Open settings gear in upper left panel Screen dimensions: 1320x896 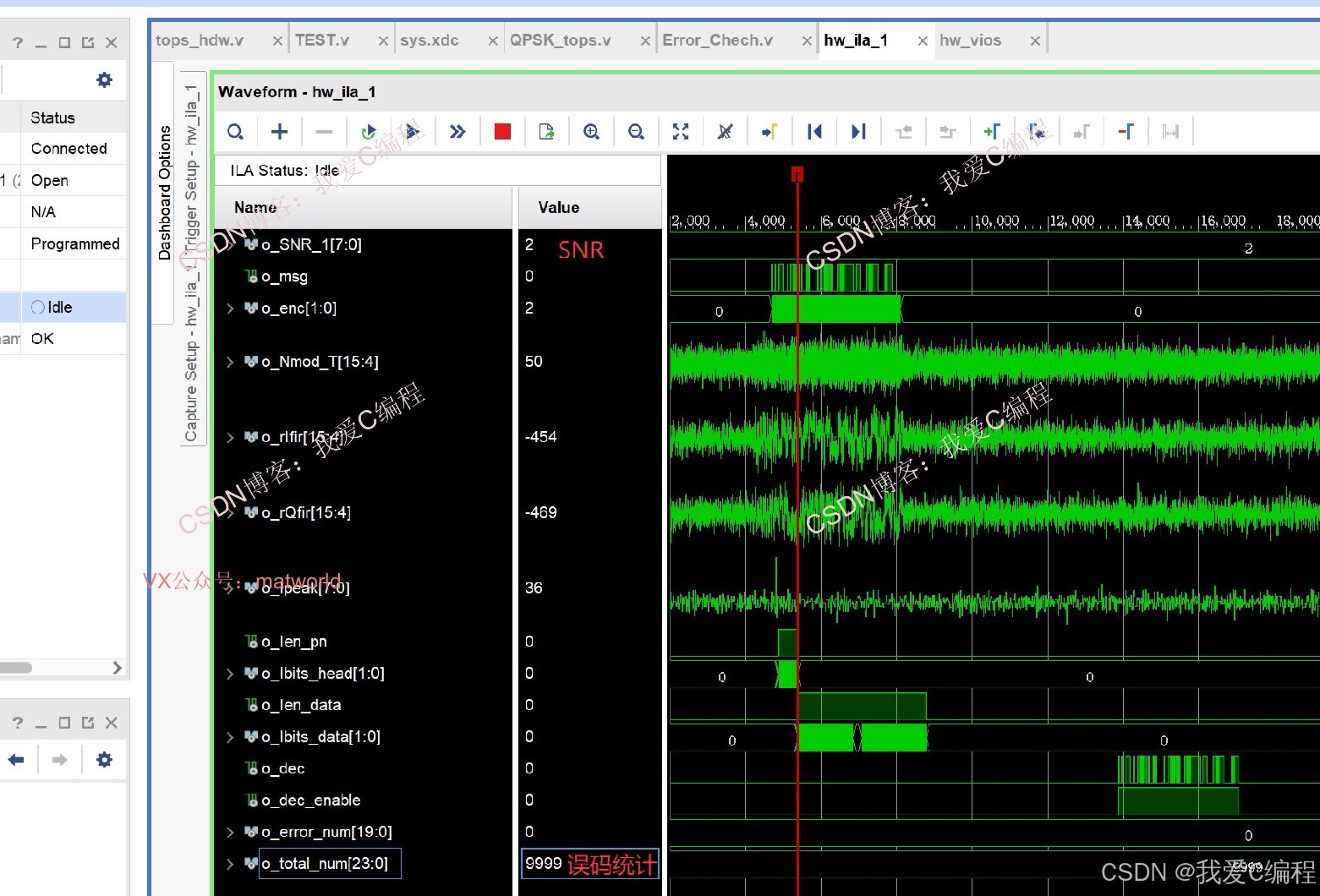(104, 80)
